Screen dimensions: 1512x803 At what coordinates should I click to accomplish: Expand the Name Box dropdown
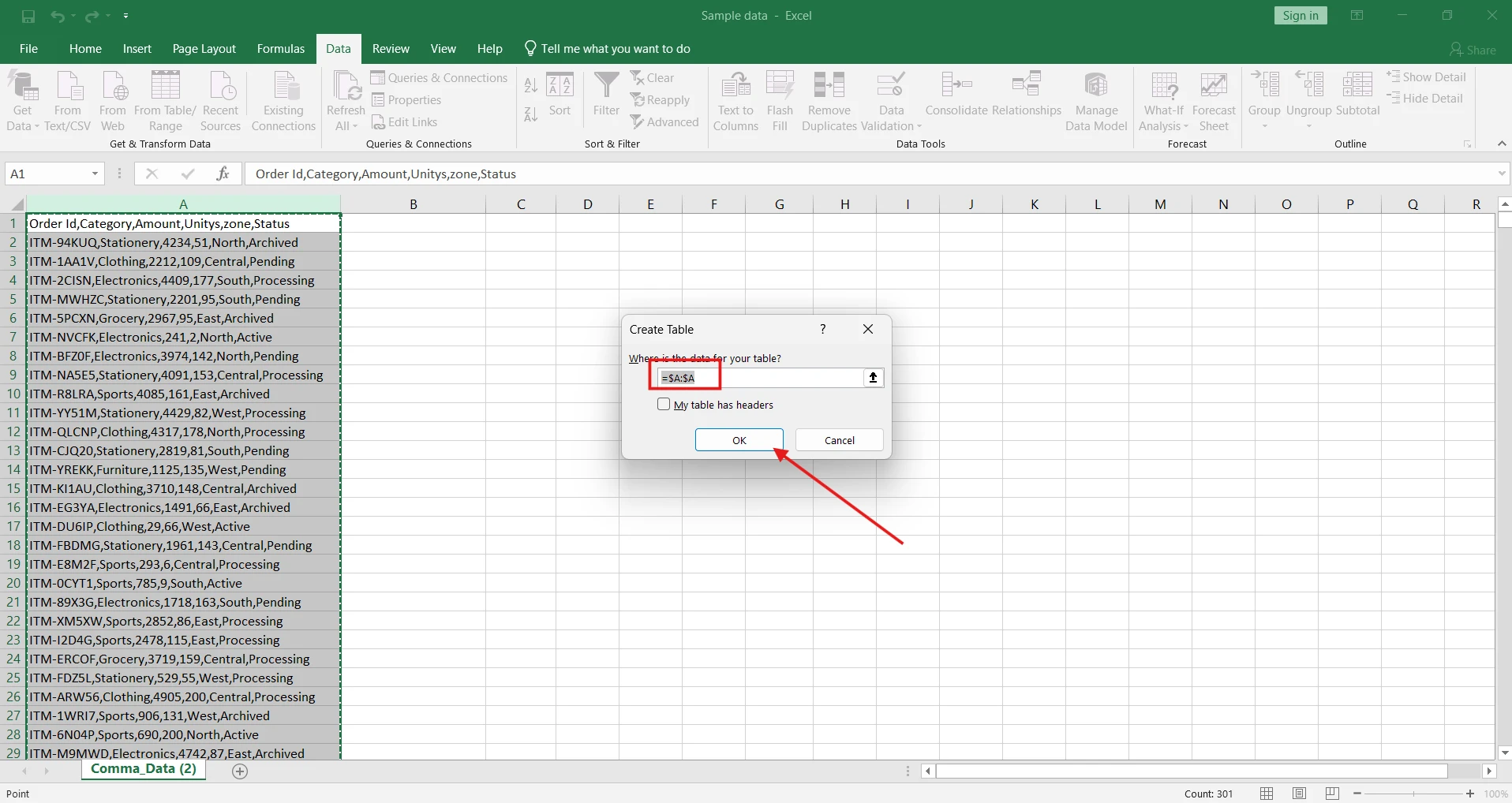[95, 174]
